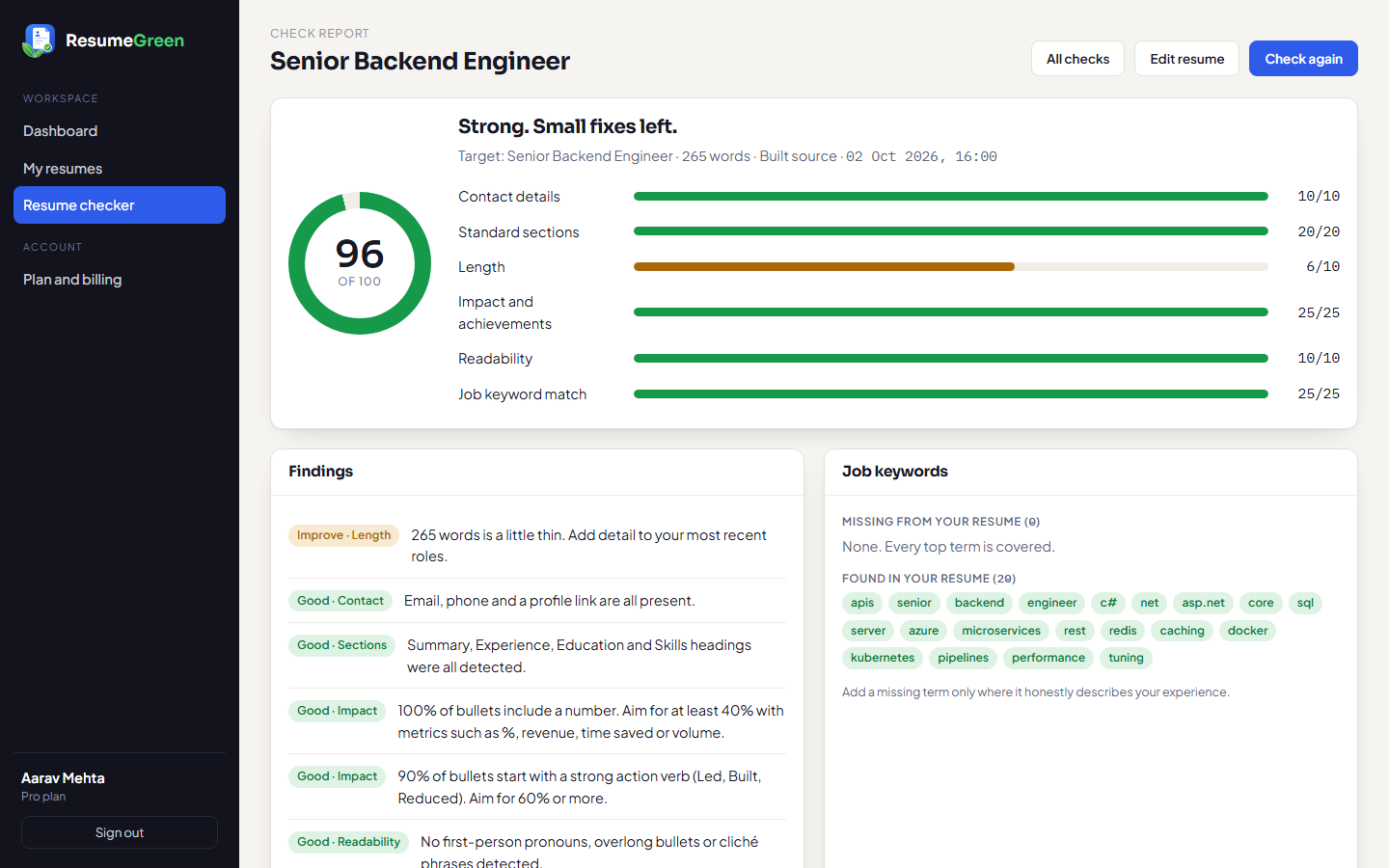Image resolution: width=1389 pixels, height=868 pixels.
Task: Select the caching keyword chip
Action: (1182, 631)
